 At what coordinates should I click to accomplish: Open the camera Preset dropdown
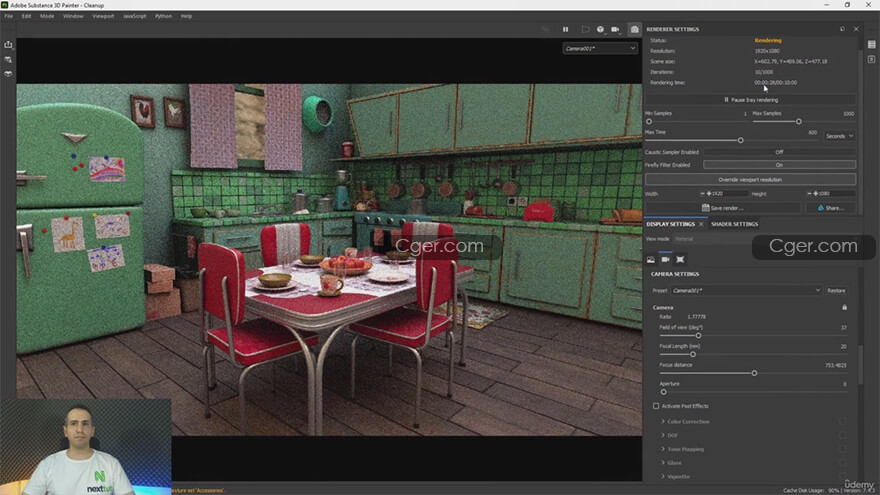(x=746, y=291)
